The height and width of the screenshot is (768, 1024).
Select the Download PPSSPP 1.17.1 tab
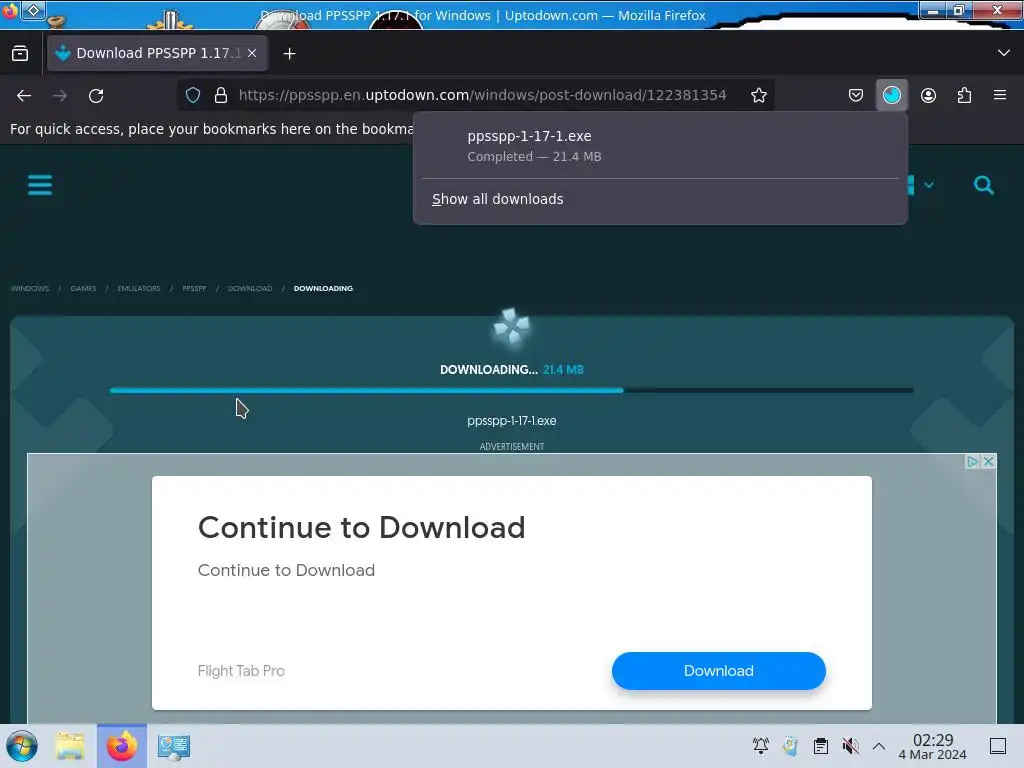[x=157, y=53]
